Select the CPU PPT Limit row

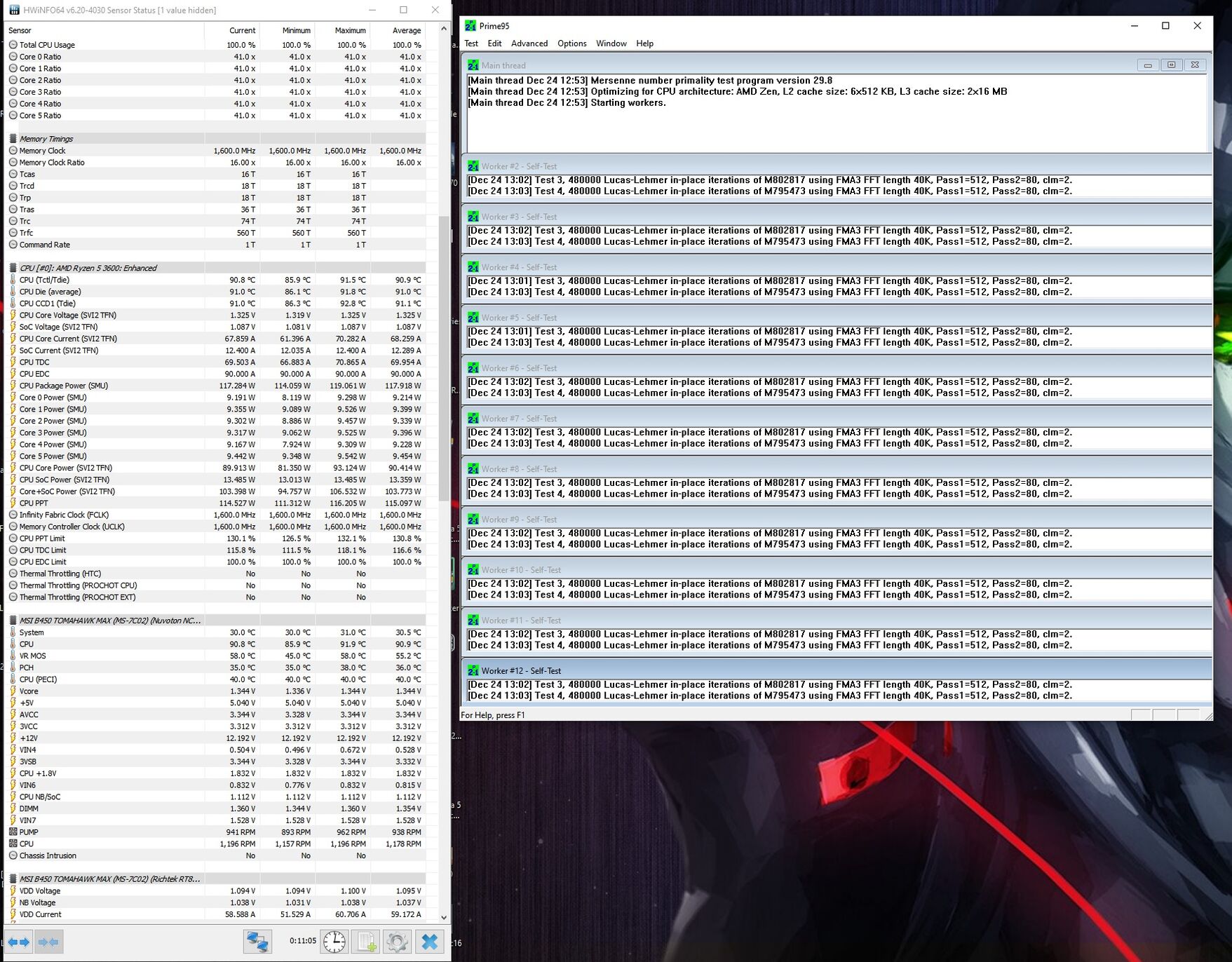pyautogui.click(x=216, y=538)
